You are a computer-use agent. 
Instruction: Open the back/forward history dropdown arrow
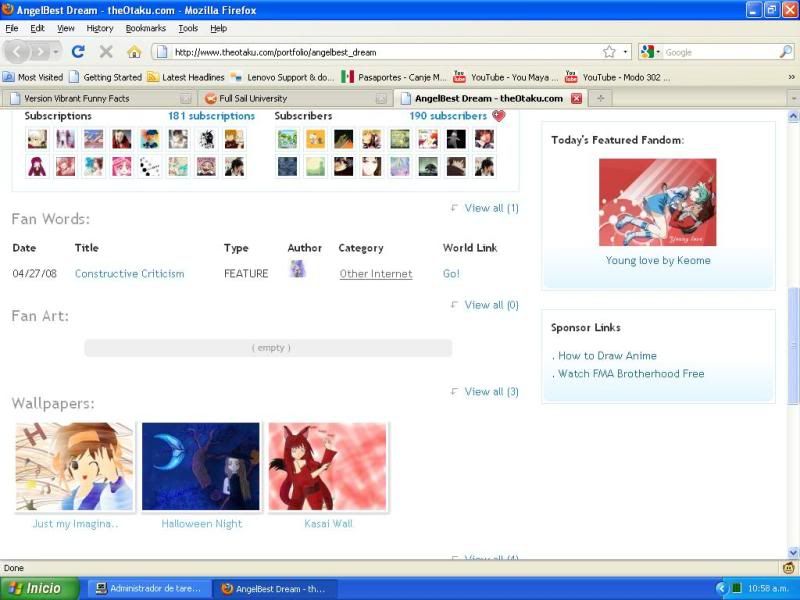pyautogui.click(x=56, y=52)
